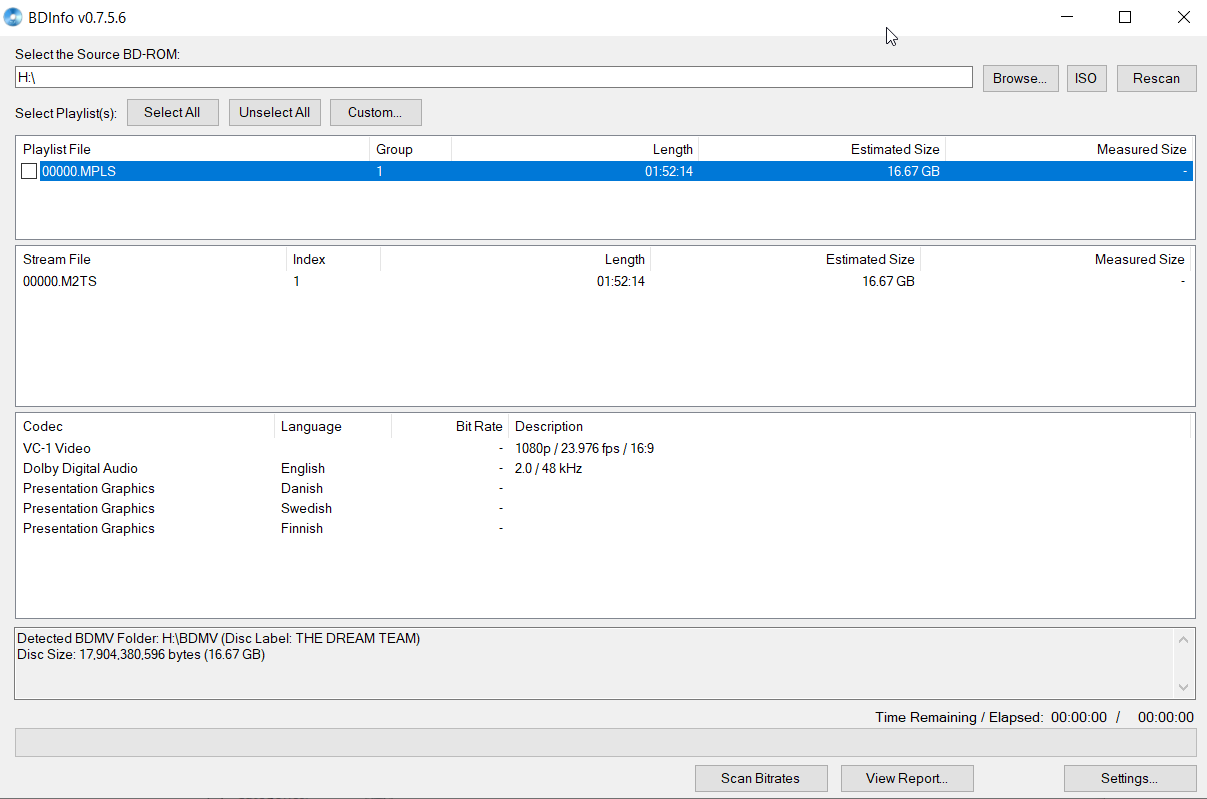Select the 00000.M2TS stream file row
The image size is (1207, 799).
tap(605, 281)
